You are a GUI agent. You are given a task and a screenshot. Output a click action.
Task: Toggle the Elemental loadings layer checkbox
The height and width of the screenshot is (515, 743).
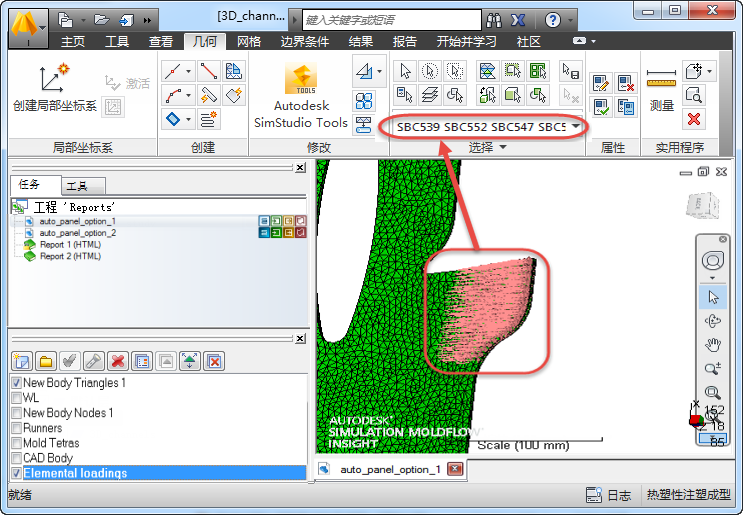(17, 473)
